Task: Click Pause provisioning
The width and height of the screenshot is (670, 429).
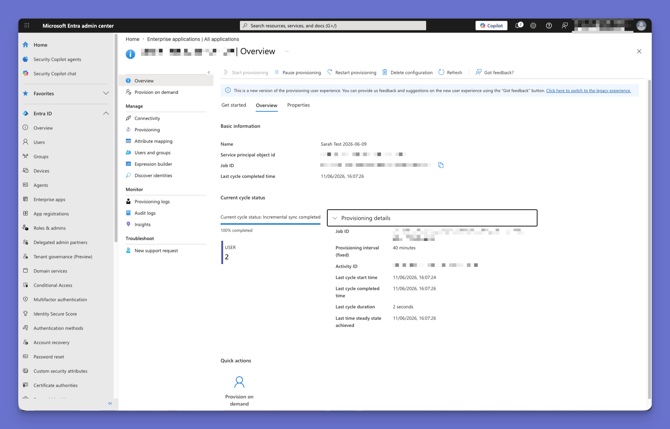Action: click(297, 73)
